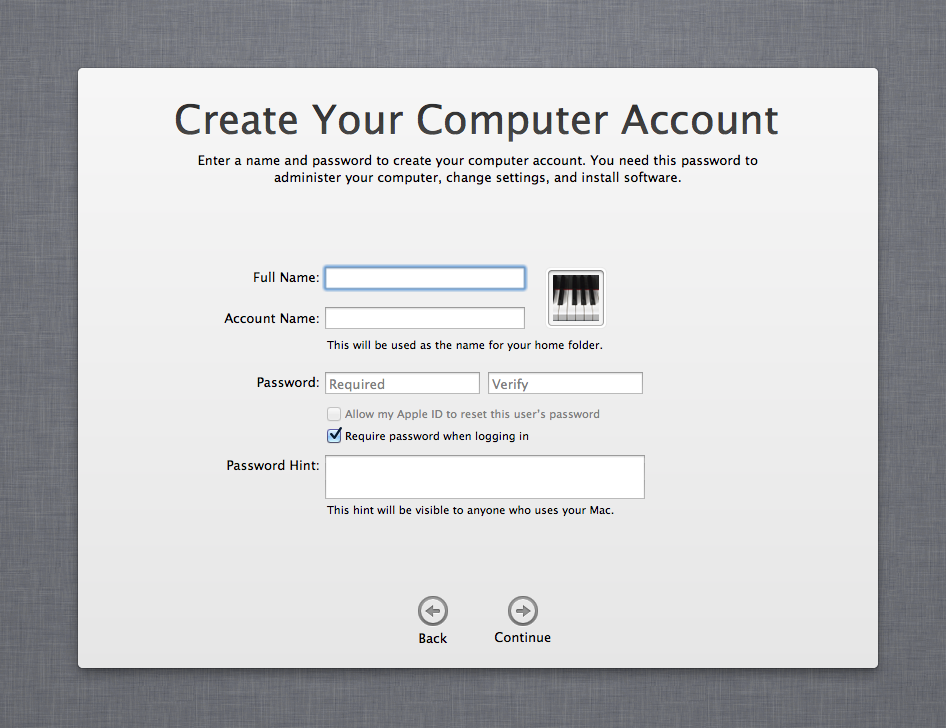Screen dimensions: 946x728
Task: Click the 'Full Name:' label
Action: (286, 277)
